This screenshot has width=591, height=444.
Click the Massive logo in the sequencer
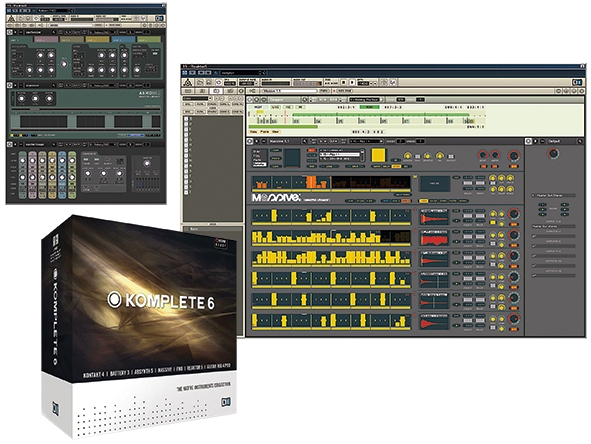[276, 198]
